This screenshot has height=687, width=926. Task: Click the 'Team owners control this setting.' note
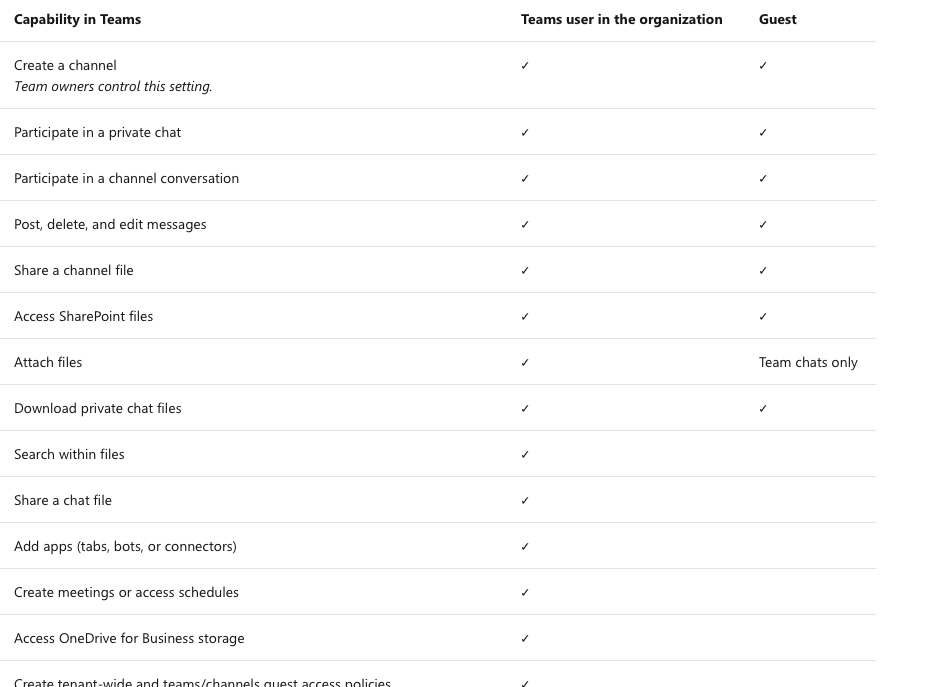coord(113,87)
